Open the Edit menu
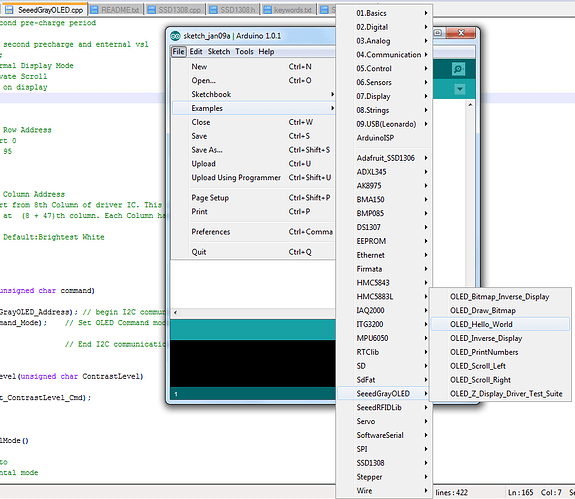 [196, 52]
